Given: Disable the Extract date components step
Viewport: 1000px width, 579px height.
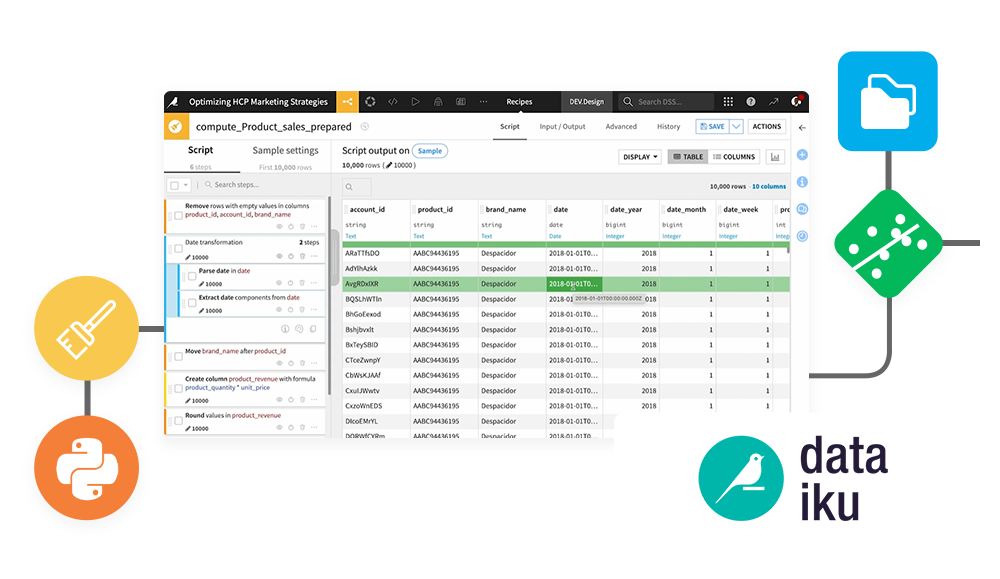Looking at the screenshot, I should point(291,310).
